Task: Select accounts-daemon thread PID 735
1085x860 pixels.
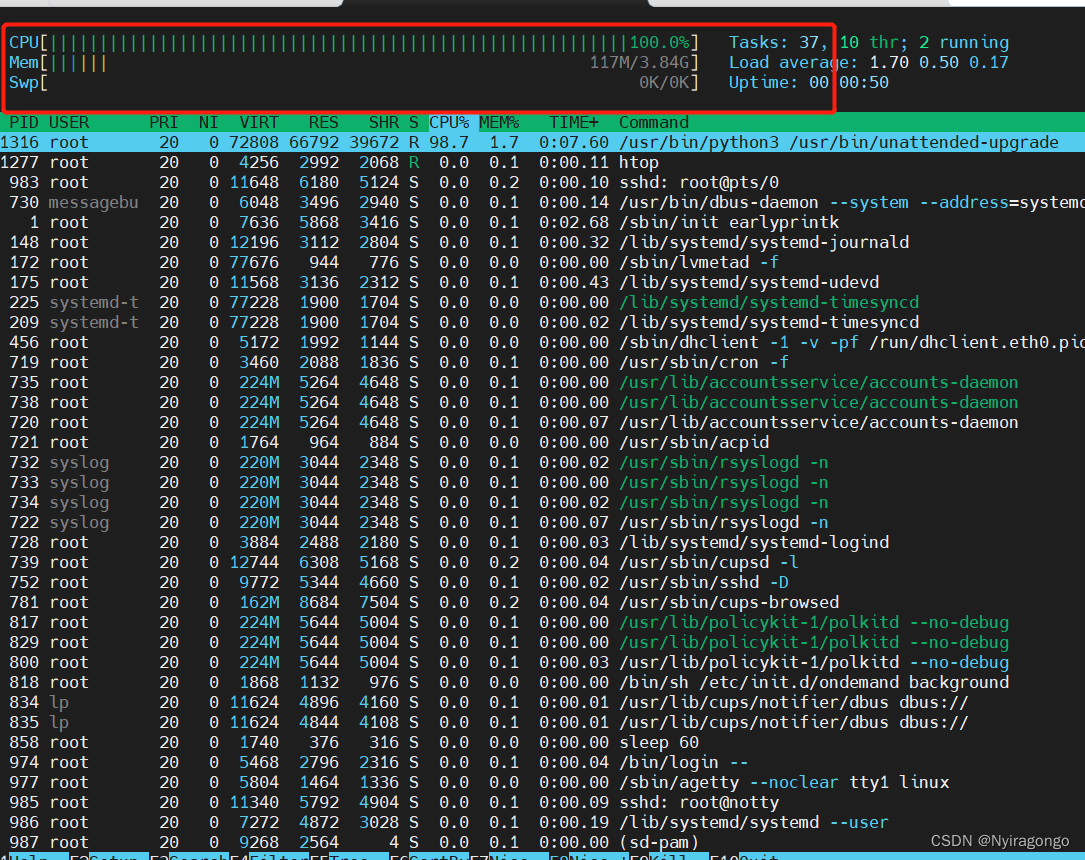Action: pos(542,383)
